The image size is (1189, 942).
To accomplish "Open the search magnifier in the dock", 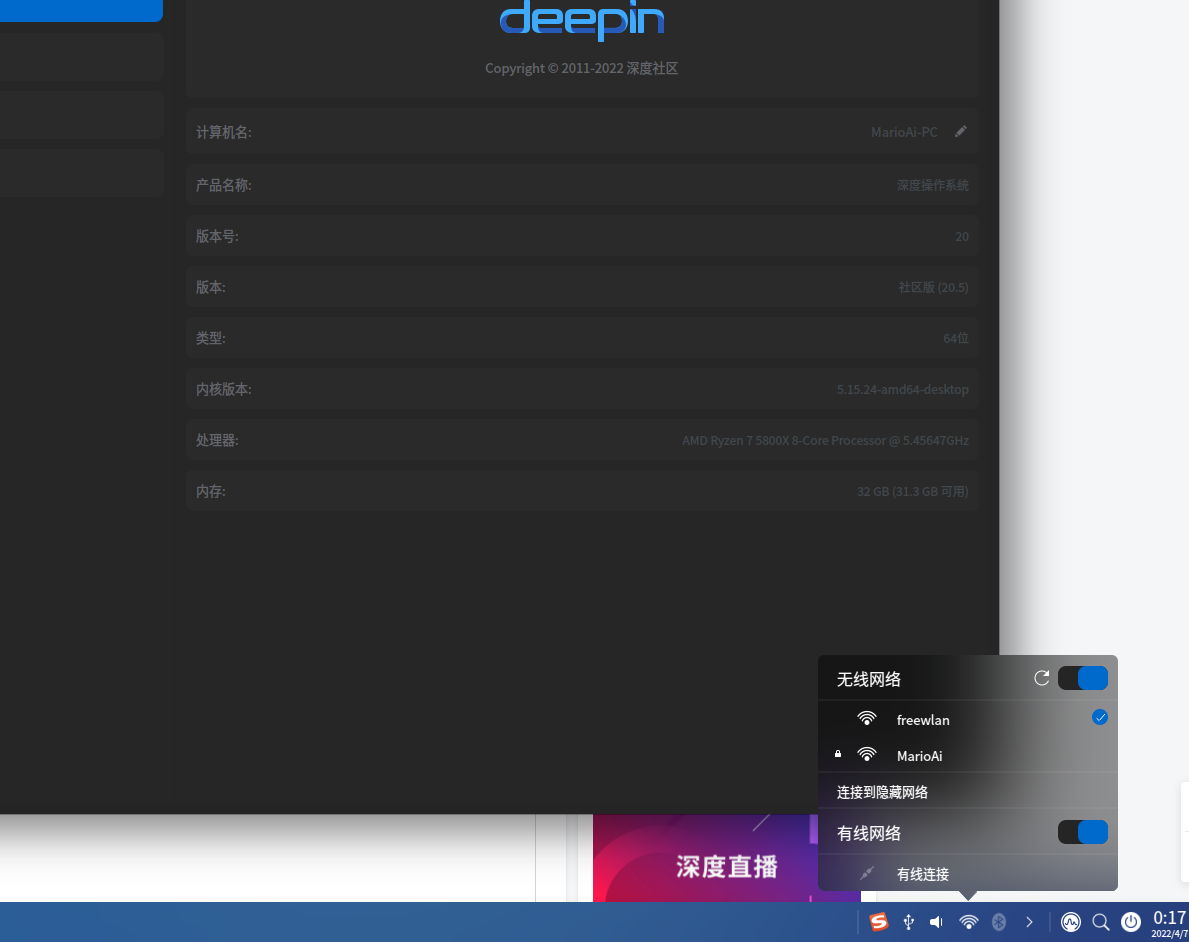I will (1100, 922).
